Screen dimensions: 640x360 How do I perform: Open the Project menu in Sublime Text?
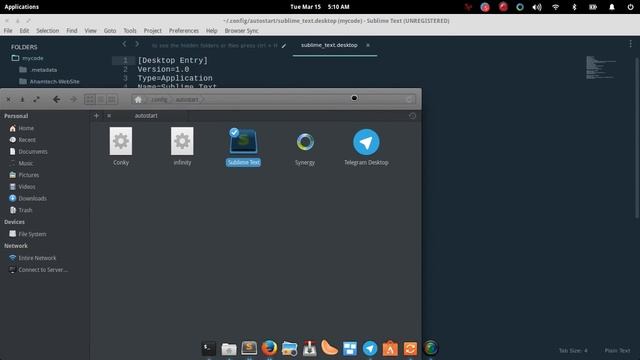click(152, 31)
